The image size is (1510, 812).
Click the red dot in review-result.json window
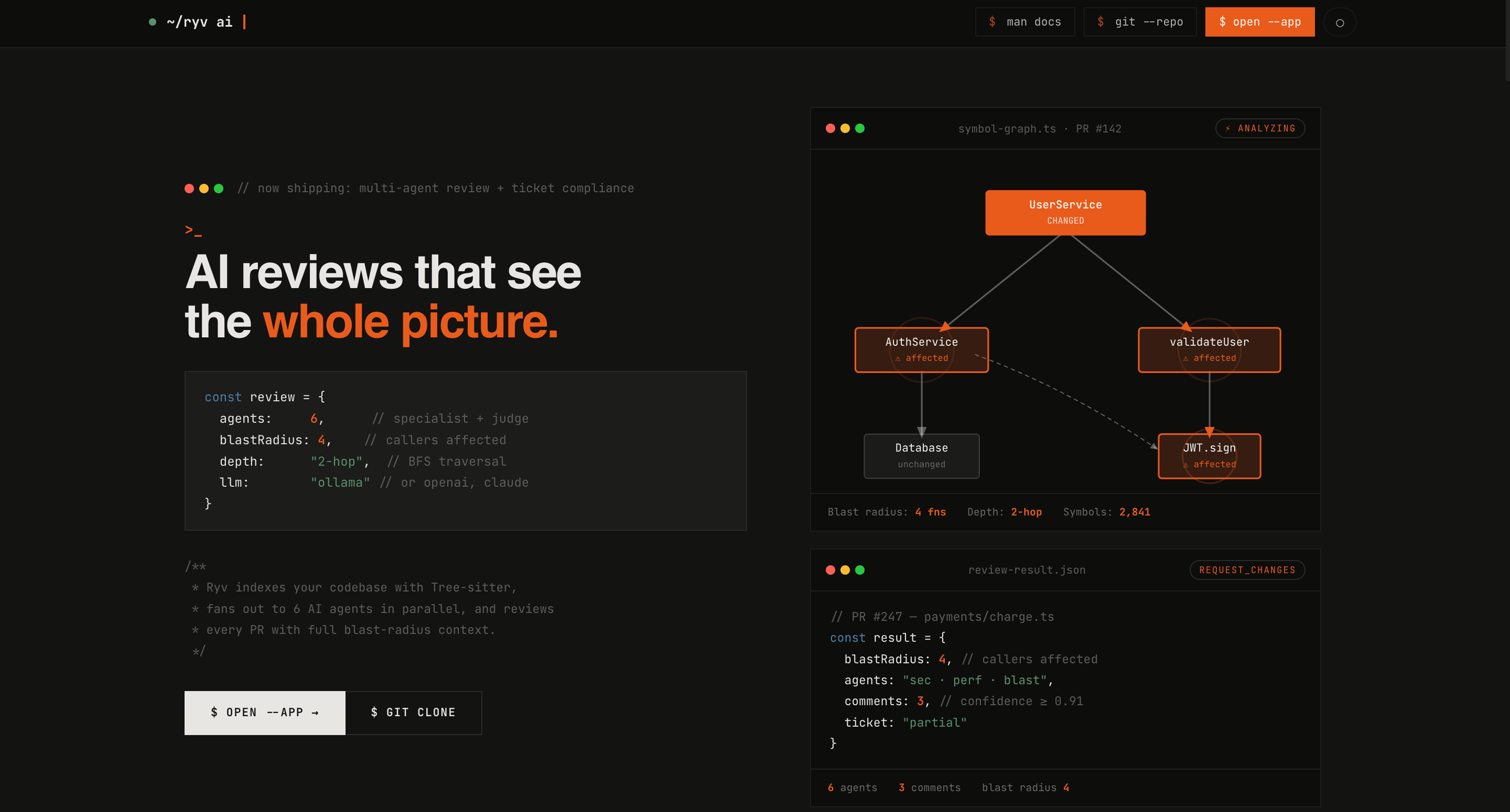tap(830, 570)
